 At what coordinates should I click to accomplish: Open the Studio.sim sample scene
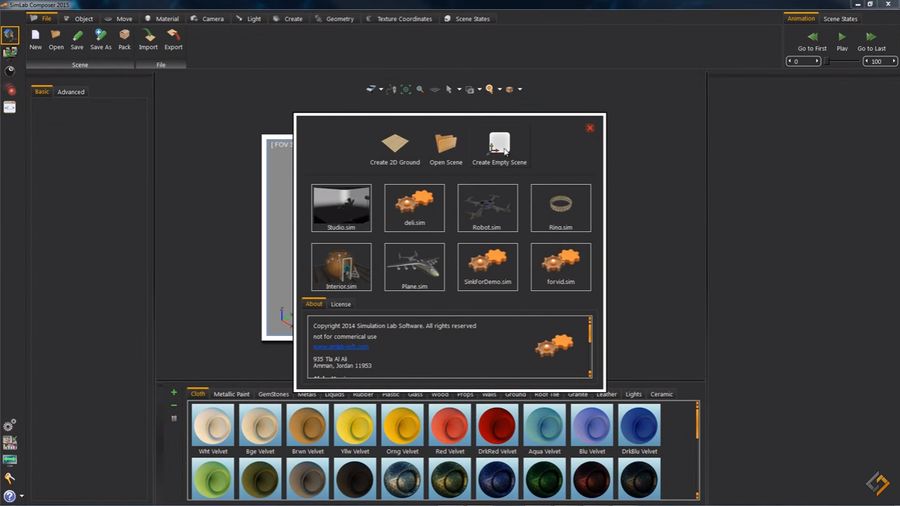click(341, 208)
